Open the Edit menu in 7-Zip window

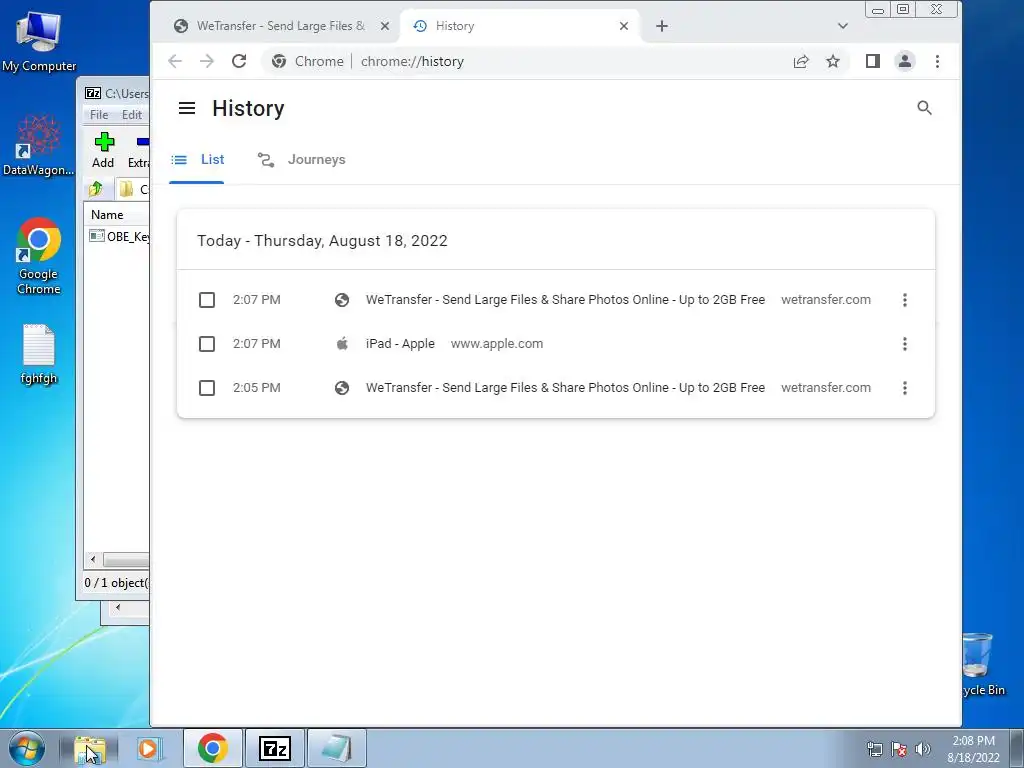(x=131, y=115)
